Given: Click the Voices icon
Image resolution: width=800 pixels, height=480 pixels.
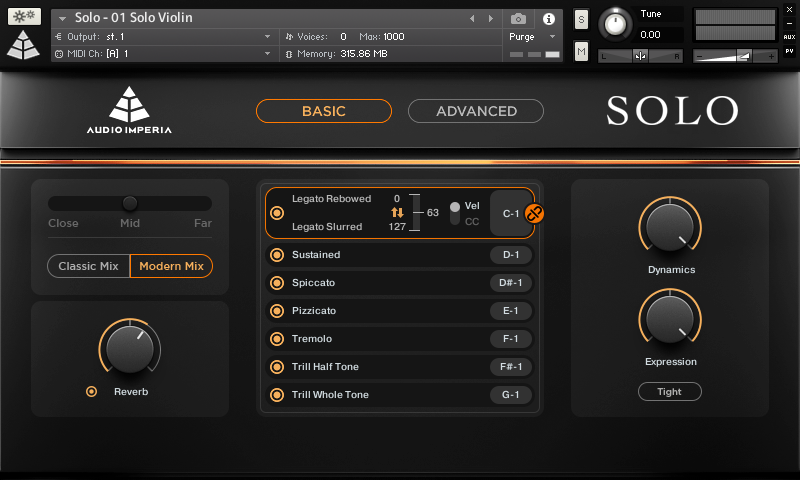Looking at the screenshot, I should click(x=289, y=36).
